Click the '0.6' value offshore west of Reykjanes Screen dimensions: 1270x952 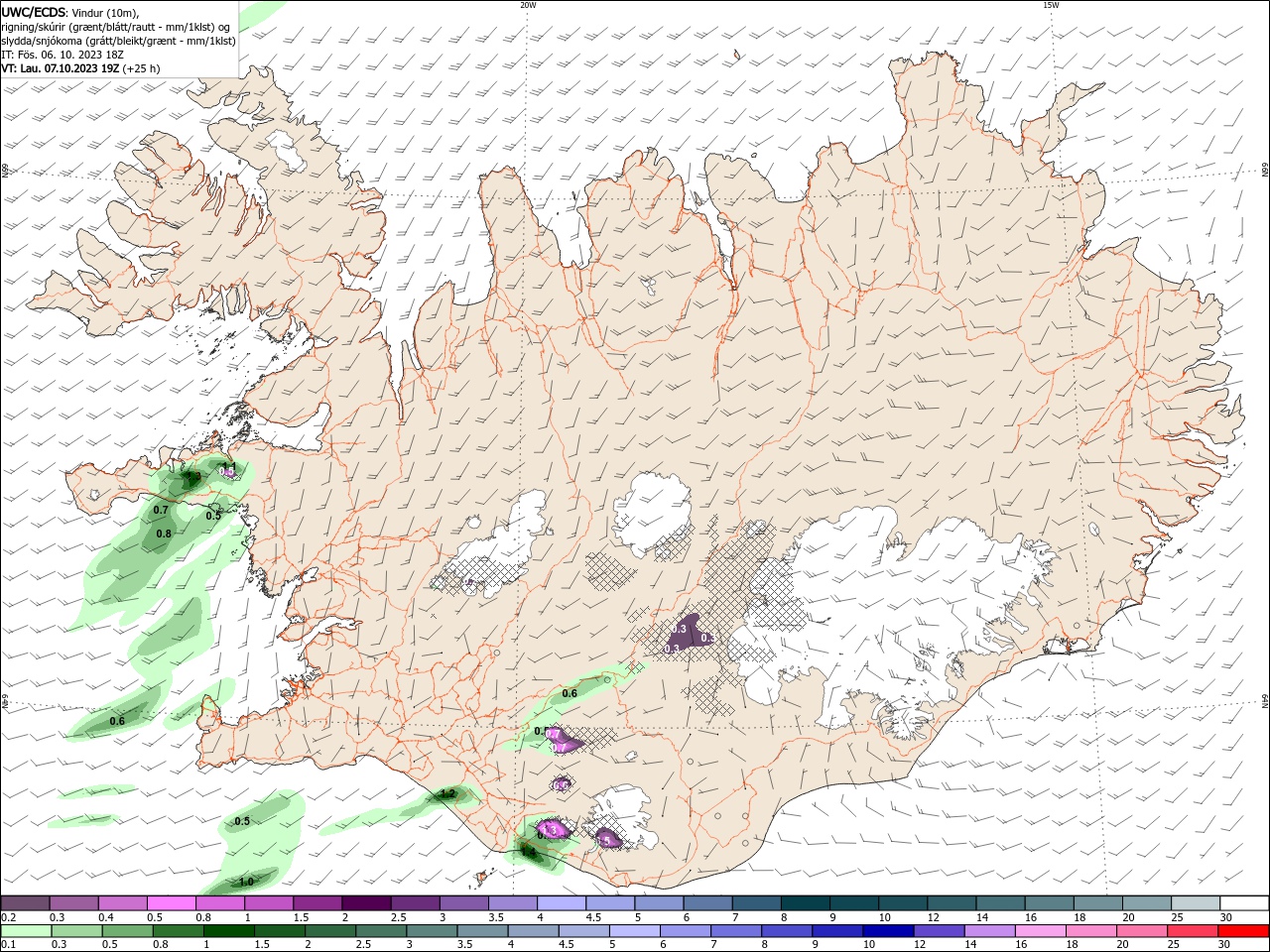[x=117, y=721]
